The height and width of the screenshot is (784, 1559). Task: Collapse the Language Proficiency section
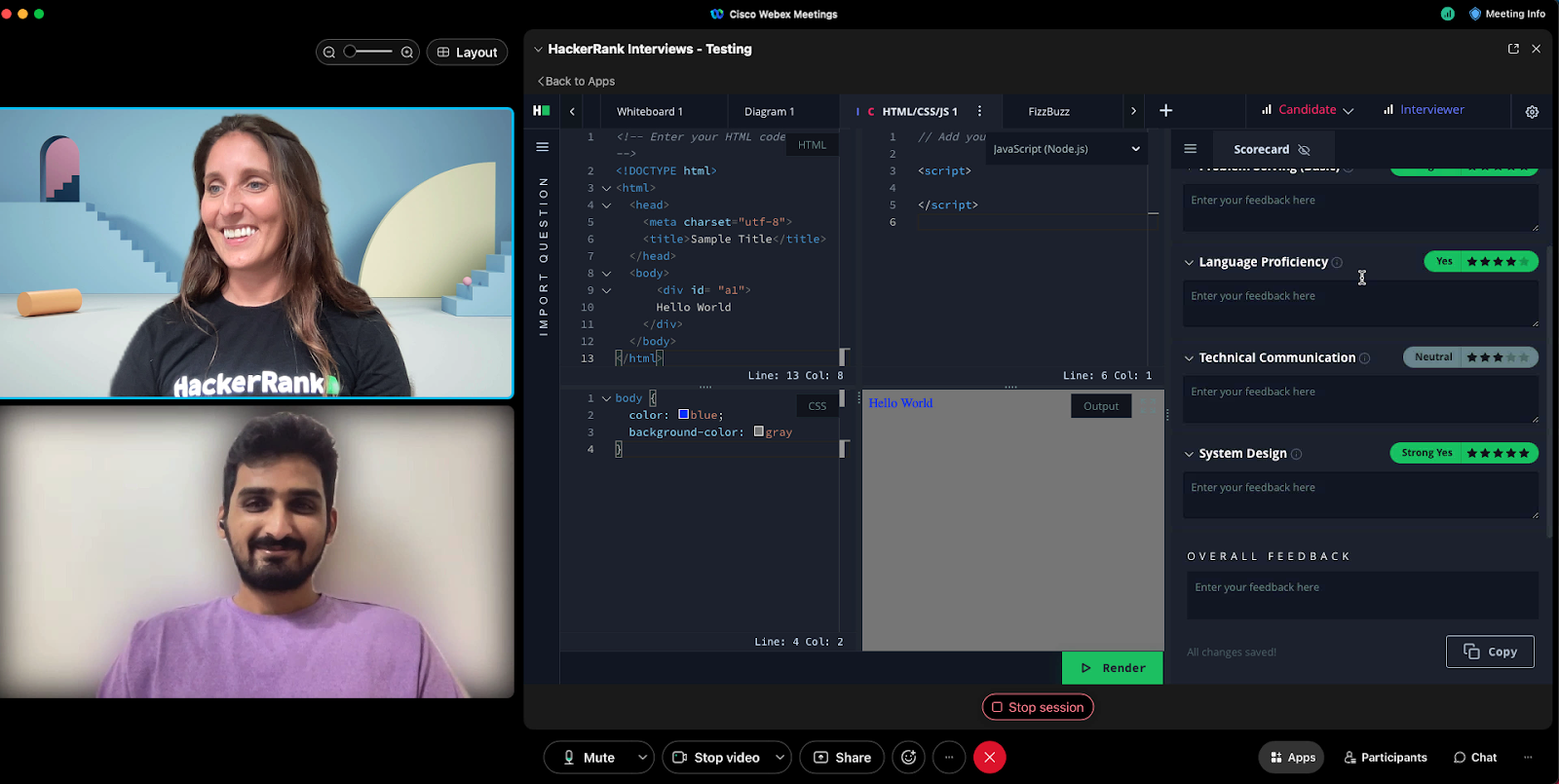click(x=1189, y=262)
